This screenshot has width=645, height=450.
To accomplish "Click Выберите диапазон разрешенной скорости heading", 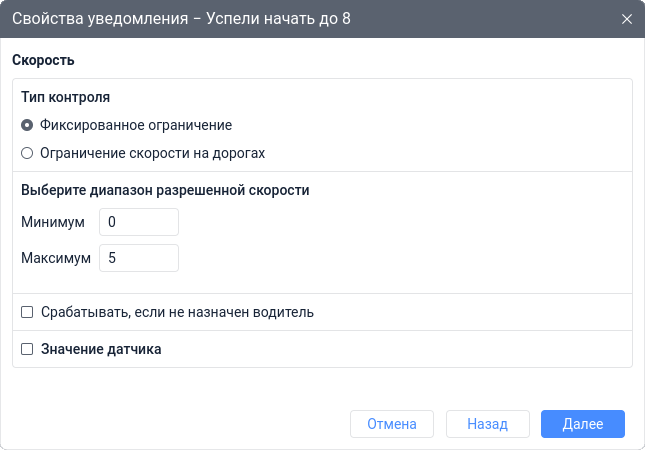I will tap(165, 189).
